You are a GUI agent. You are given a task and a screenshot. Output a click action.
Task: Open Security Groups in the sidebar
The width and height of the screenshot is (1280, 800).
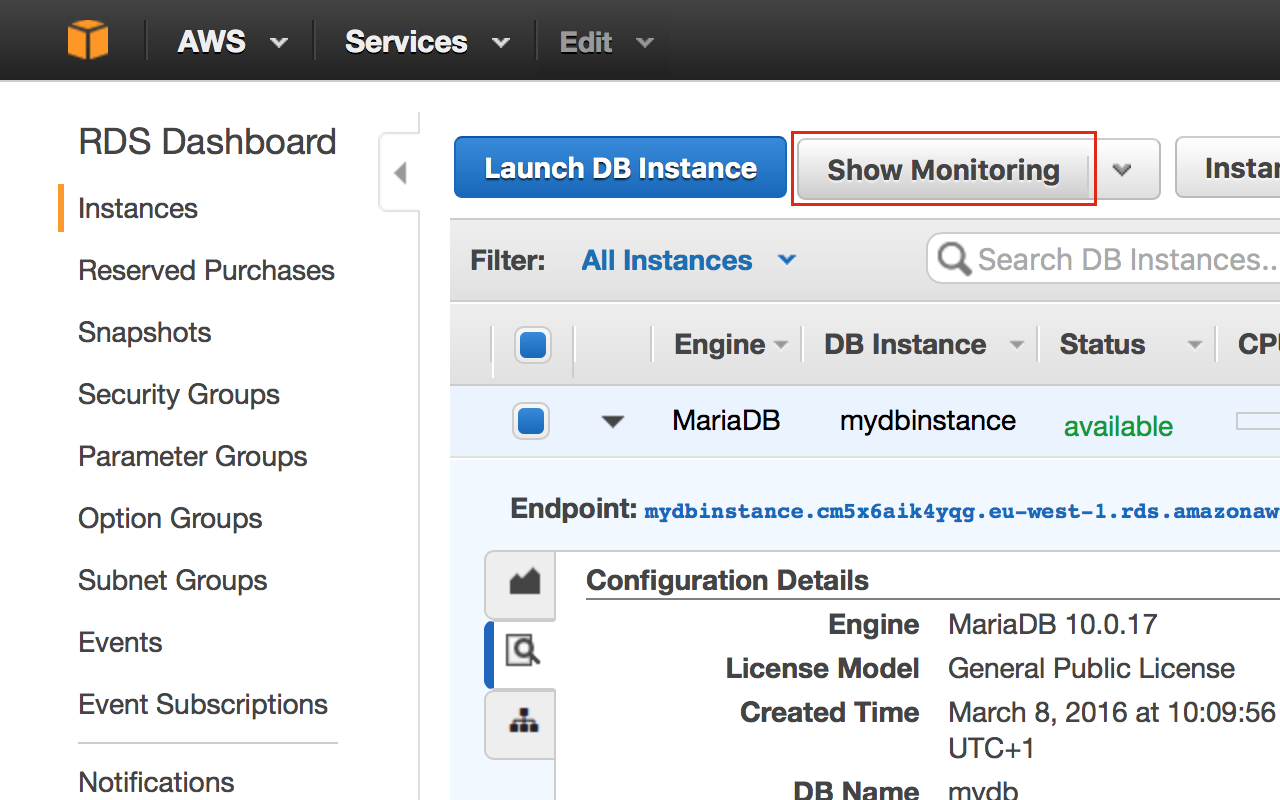(x=179, y=394)
